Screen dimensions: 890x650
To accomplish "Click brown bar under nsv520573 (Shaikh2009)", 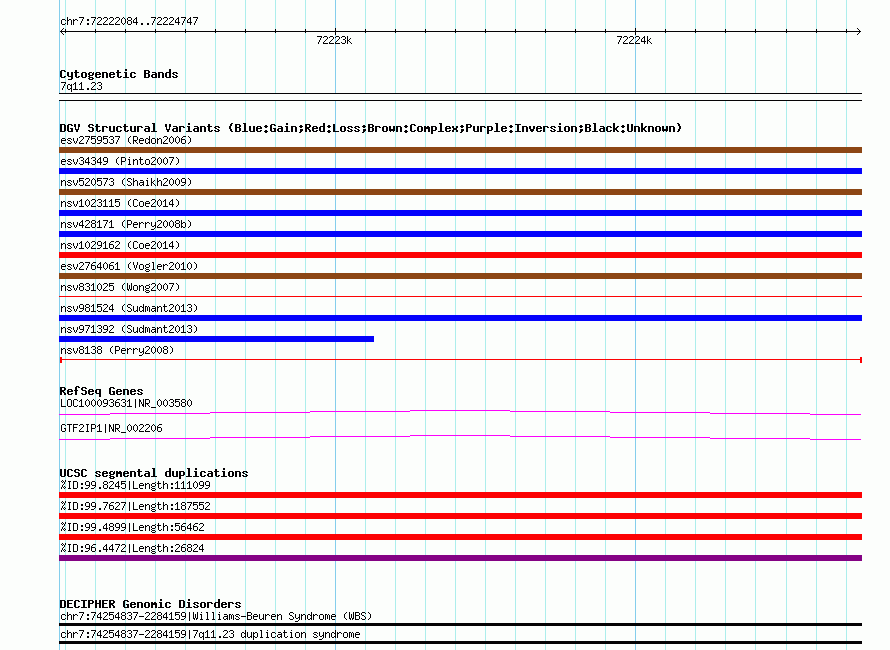I will point(460,192).
